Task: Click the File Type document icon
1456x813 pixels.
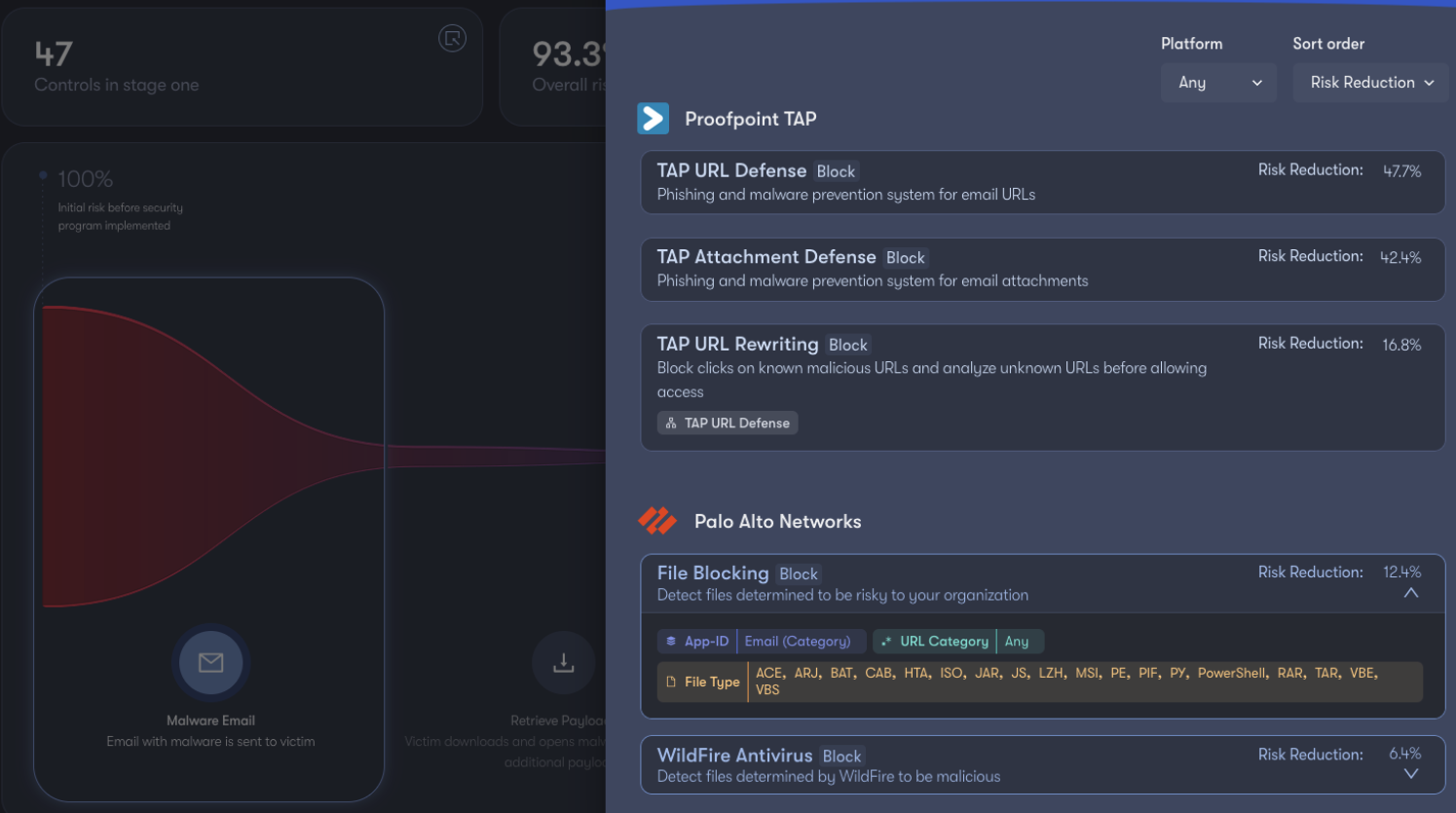Action: click(671, 682)
